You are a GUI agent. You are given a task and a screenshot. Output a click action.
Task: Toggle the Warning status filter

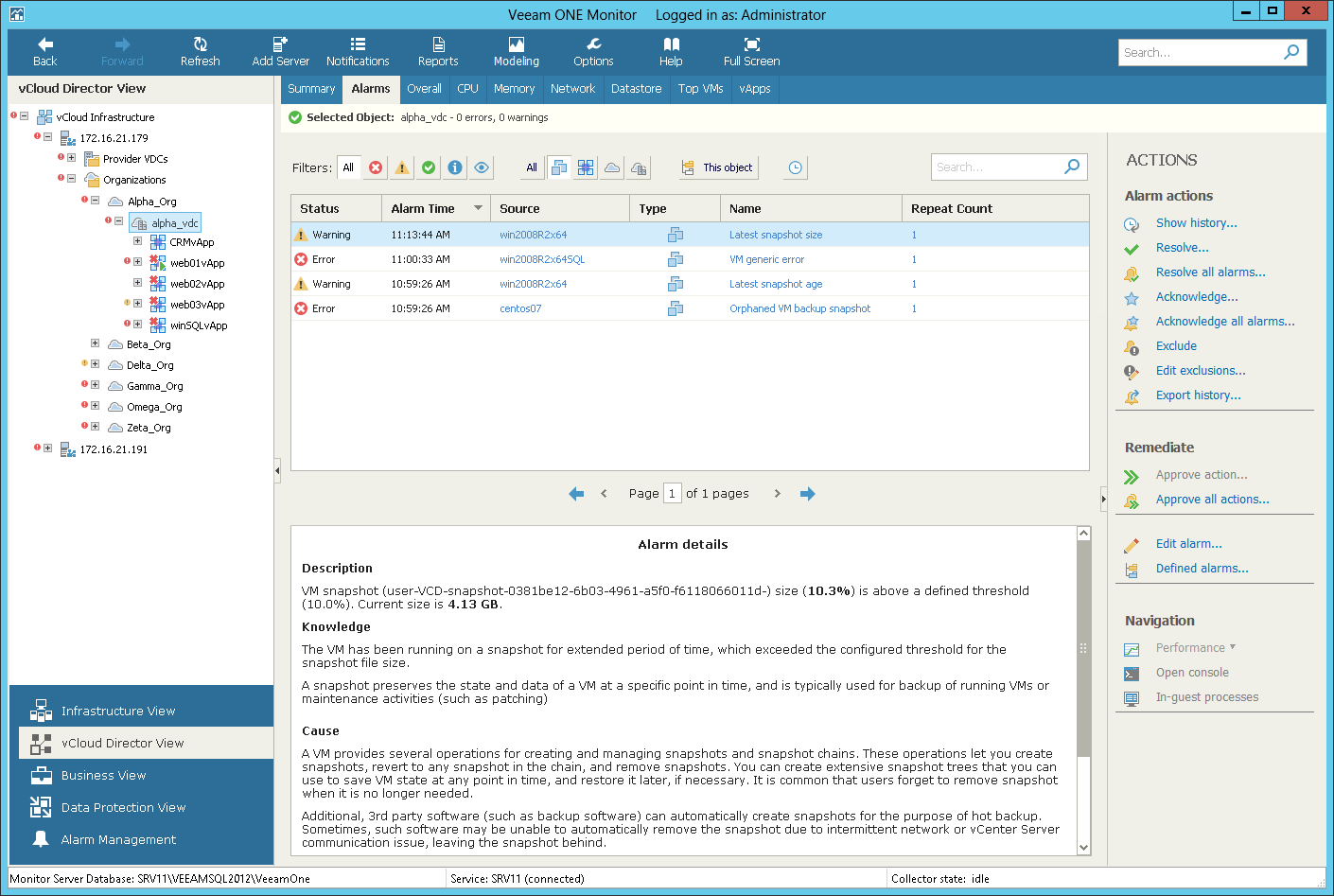pos(402,167)
